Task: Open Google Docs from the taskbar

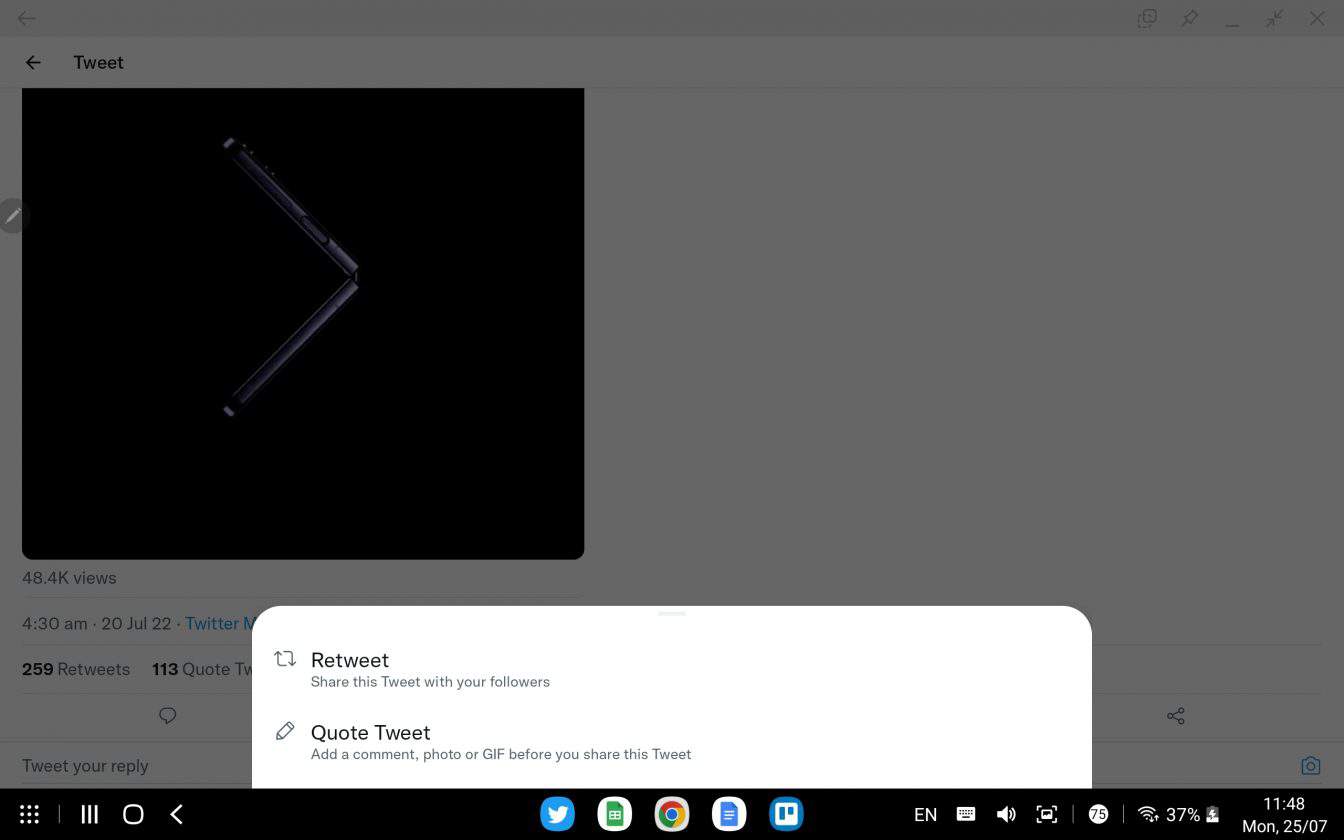Action: point(729,814)
